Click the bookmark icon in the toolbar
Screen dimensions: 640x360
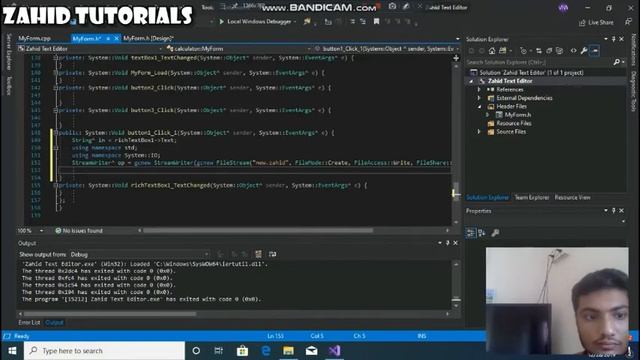[x=376, y=21]
